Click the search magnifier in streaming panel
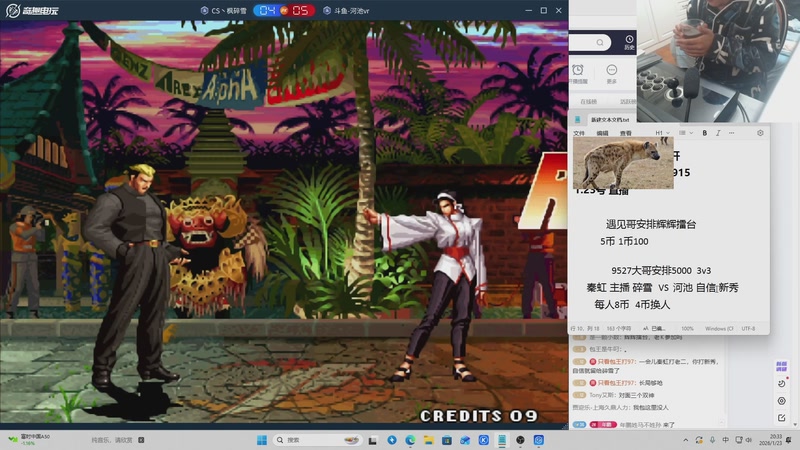Screen dimensions: 800x450 [x=600, y=42]
